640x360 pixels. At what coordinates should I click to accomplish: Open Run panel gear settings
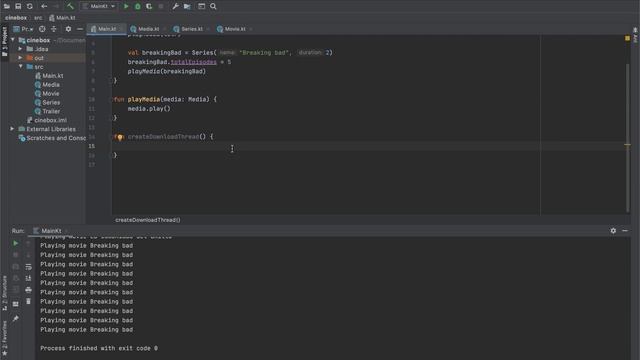coord(613,231)
